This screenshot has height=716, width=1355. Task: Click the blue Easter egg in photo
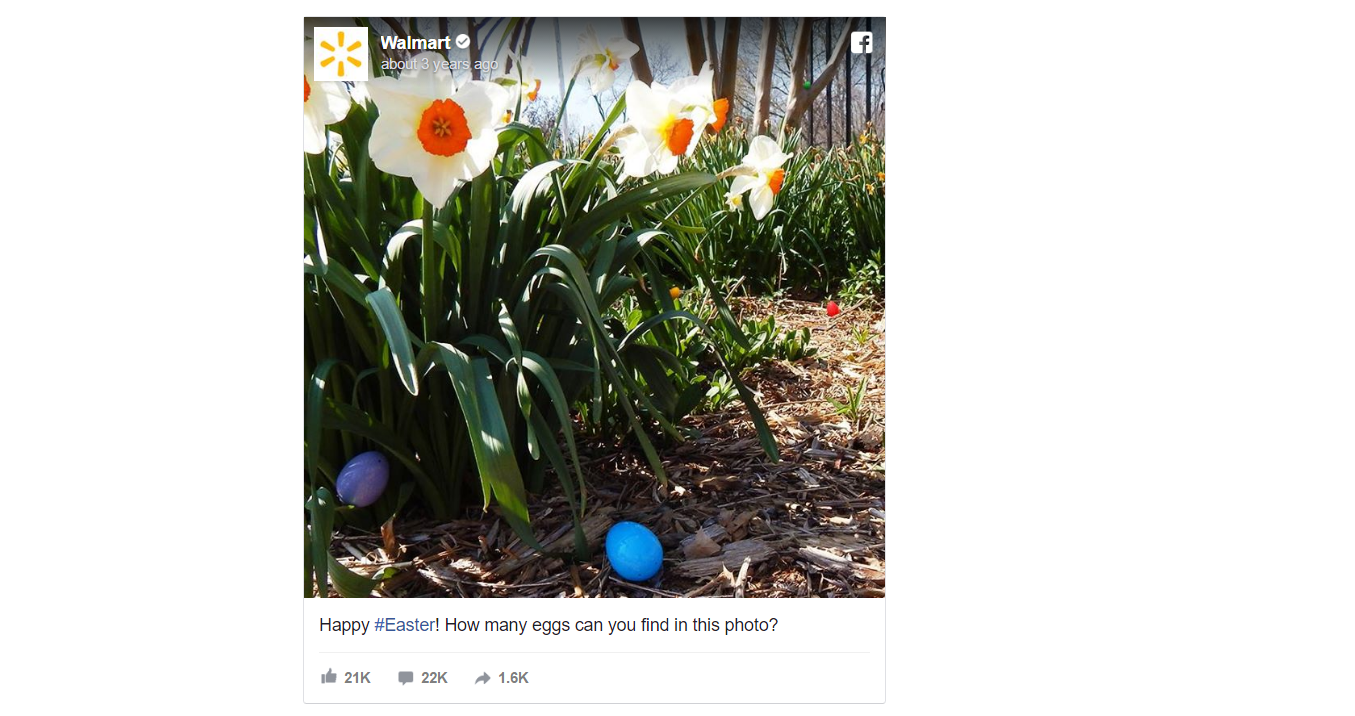coord(634,551)
